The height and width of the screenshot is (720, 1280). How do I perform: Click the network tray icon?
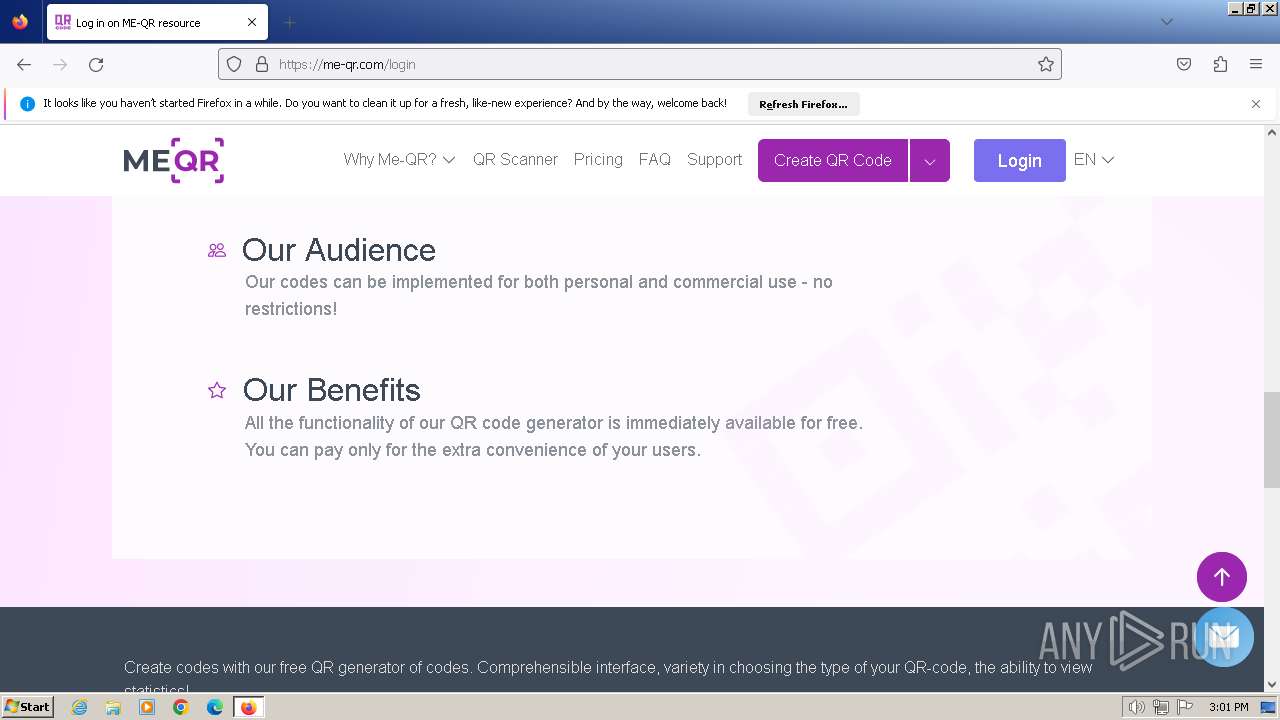pyautogui.click(x=1161, y=707)
